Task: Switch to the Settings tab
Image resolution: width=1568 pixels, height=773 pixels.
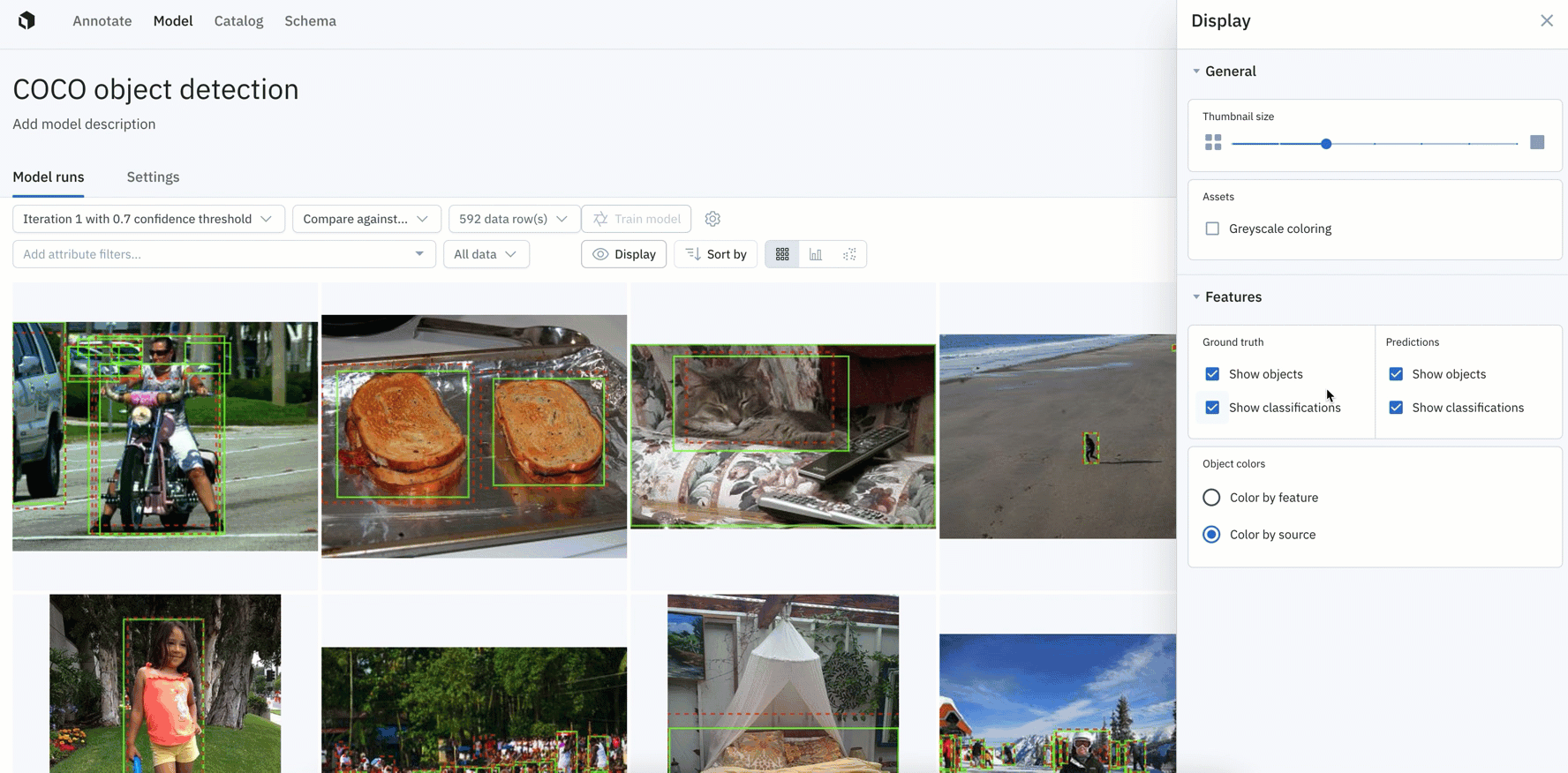Action: (153, 177)
